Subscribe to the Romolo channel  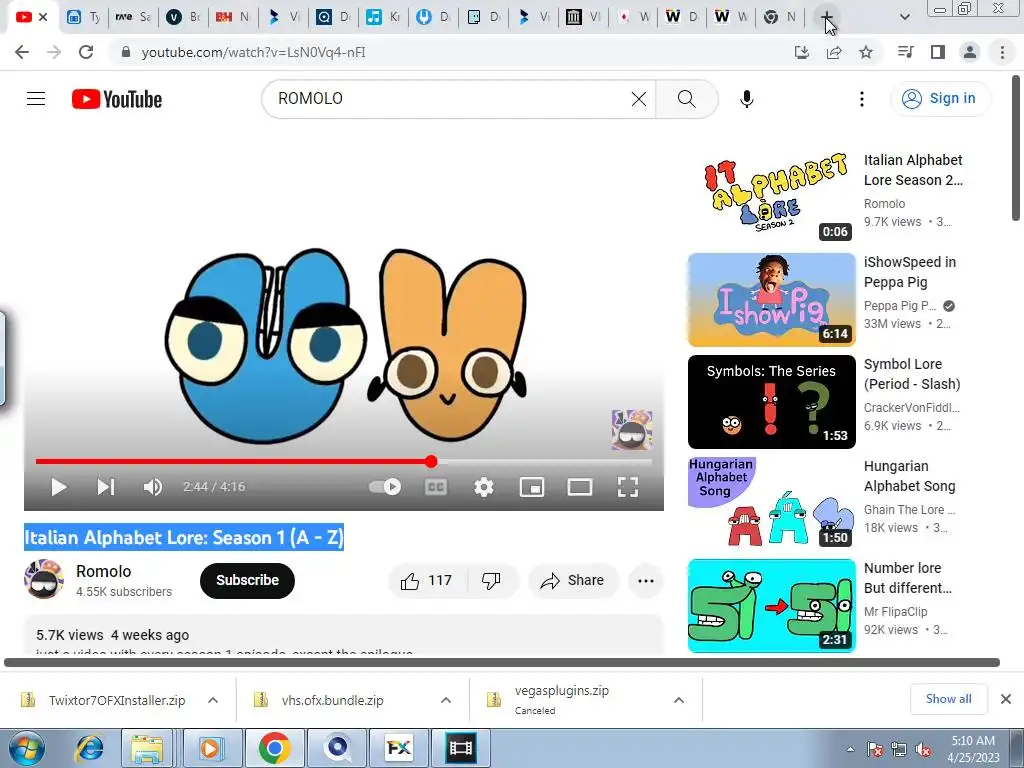tap(248, 581)
